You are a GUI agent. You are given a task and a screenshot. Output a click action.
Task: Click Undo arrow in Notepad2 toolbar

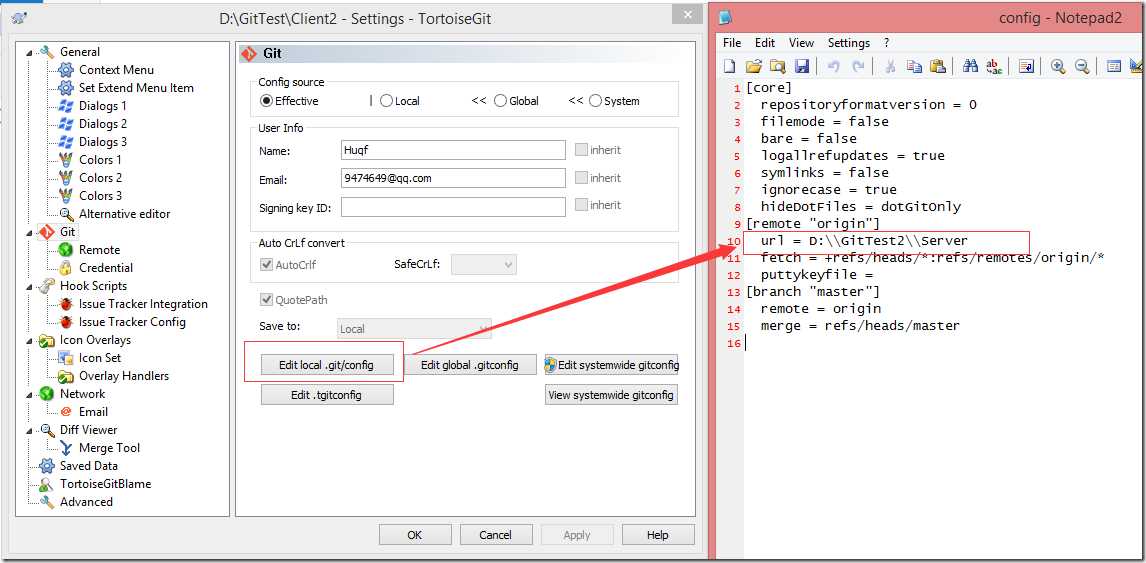click(x=834, y=67)
